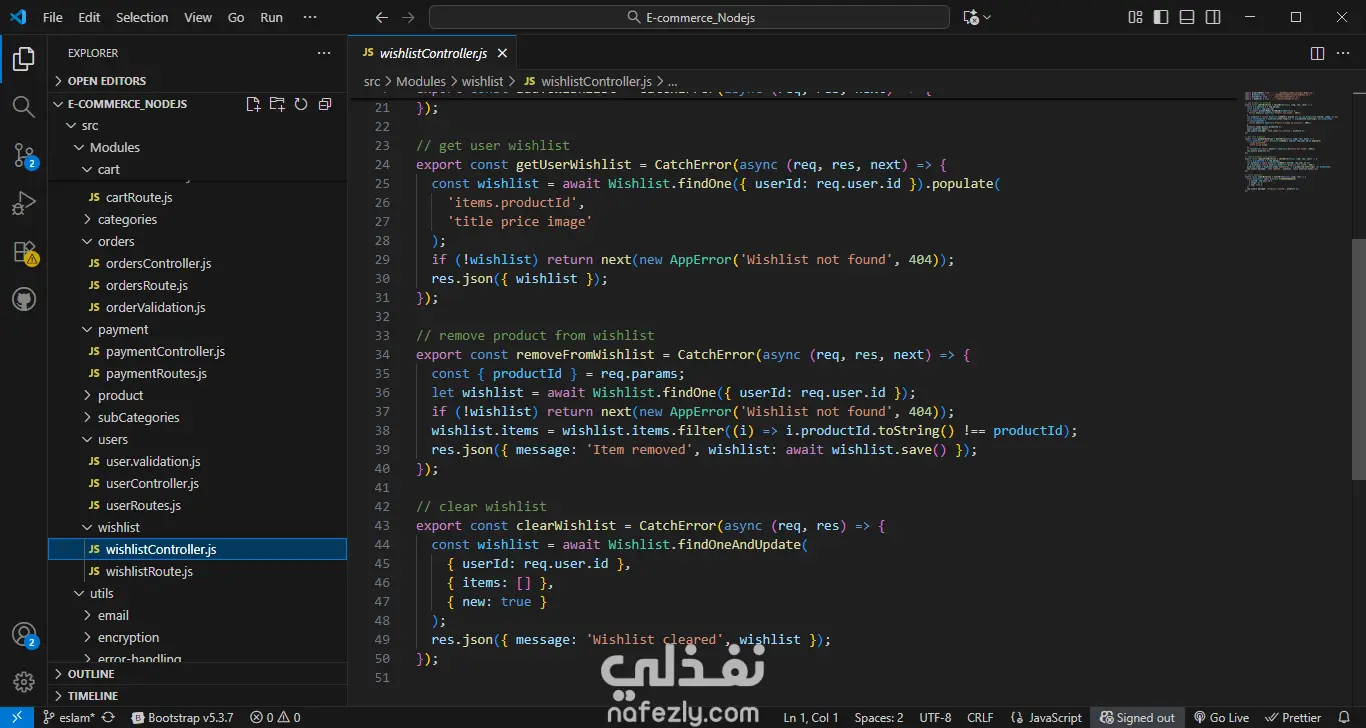
Task: Expand the TIMELINE section
Action: [x=197, y=696]
